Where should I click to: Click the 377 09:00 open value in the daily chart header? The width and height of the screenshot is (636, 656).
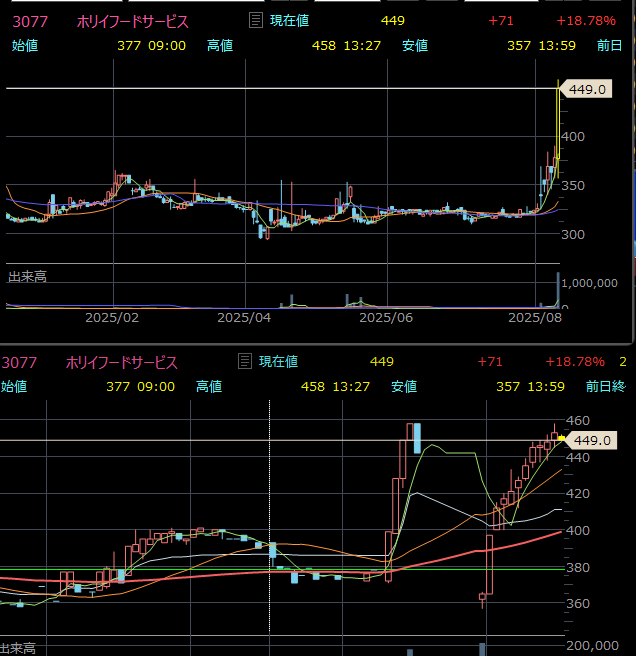pyautogui.click(x=151, y=45)
